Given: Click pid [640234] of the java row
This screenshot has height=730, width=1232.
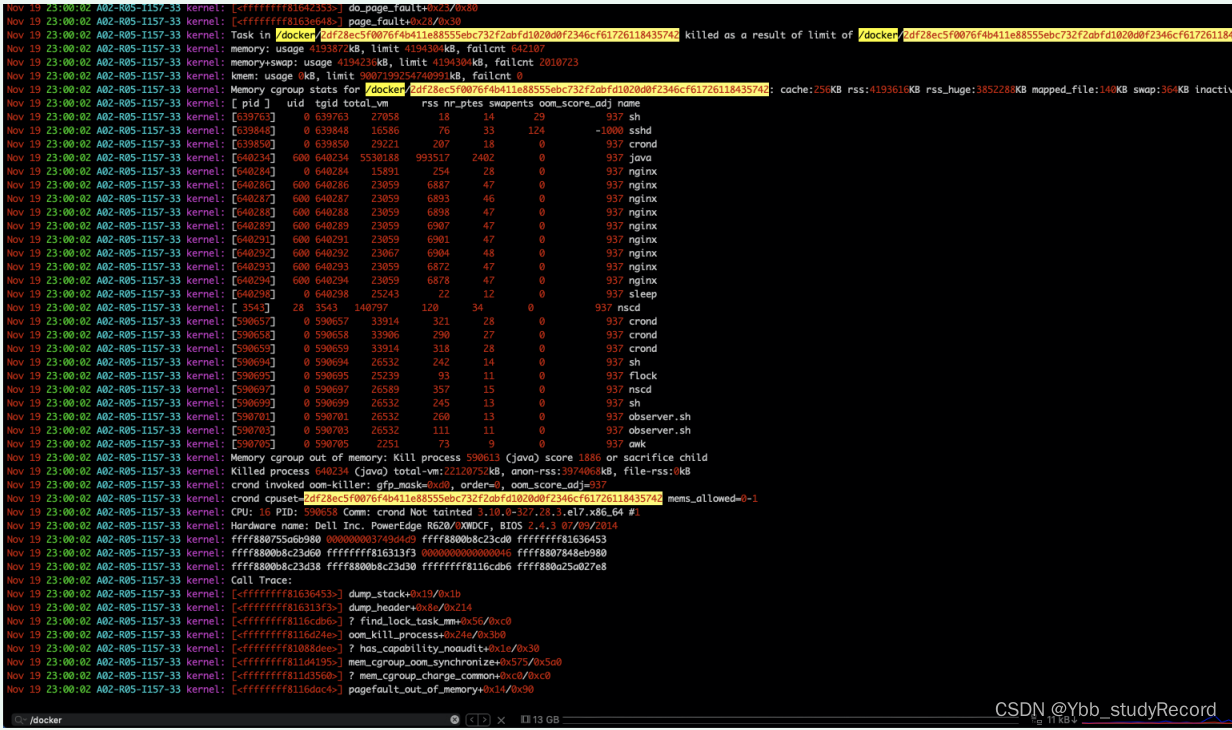Looking at the screenshot, I should [x=253, y=158].
